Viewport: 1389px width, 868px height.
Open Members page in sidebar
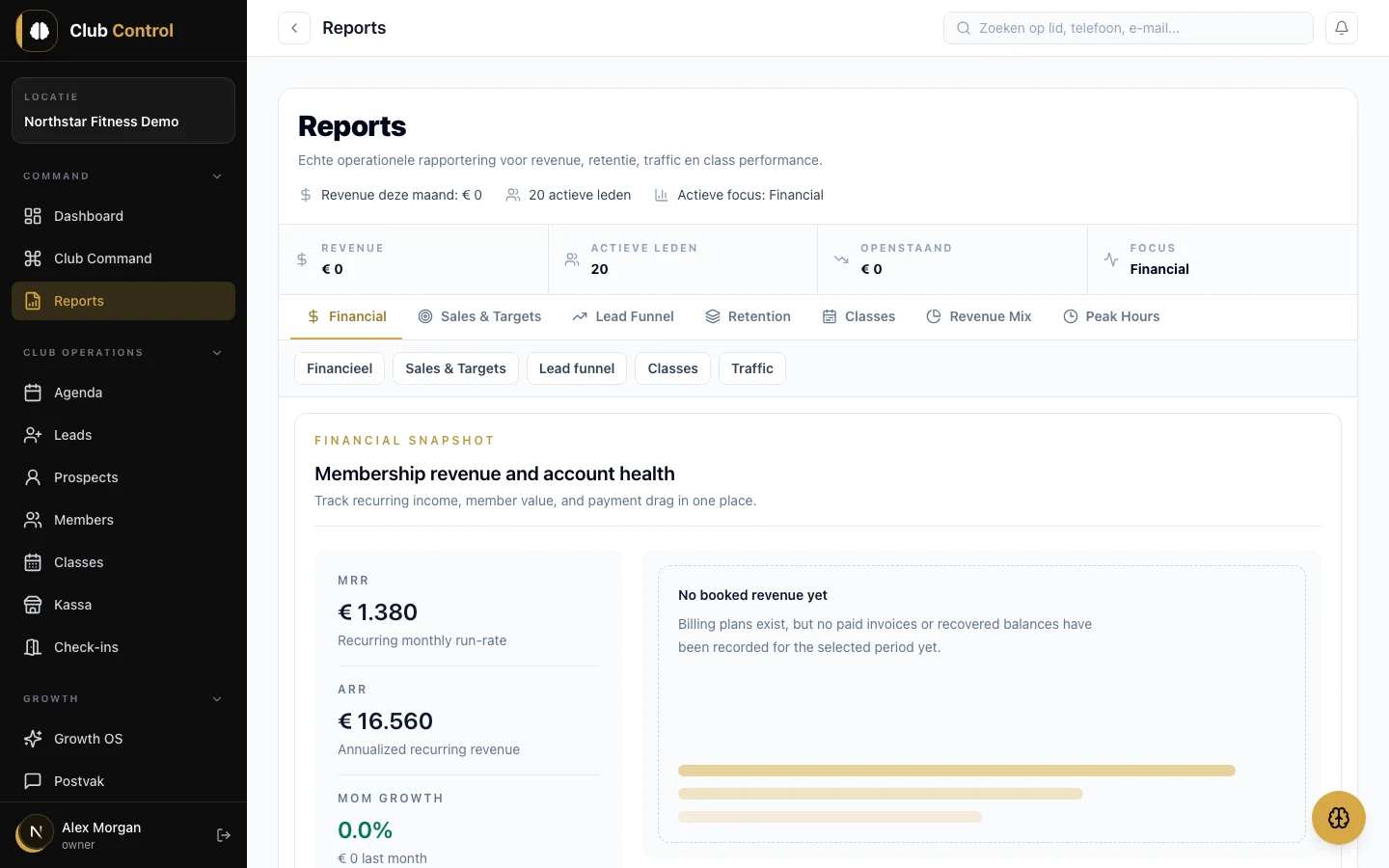(123, 520)
